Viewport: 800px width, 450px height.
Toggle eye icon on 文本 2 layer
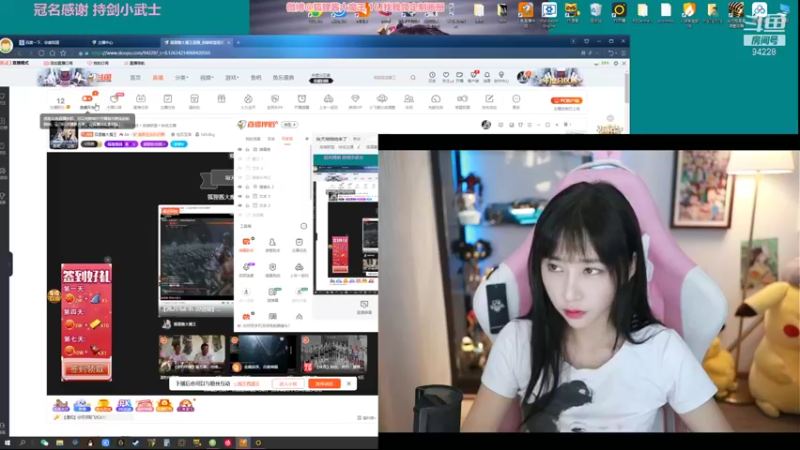point(240,205)
